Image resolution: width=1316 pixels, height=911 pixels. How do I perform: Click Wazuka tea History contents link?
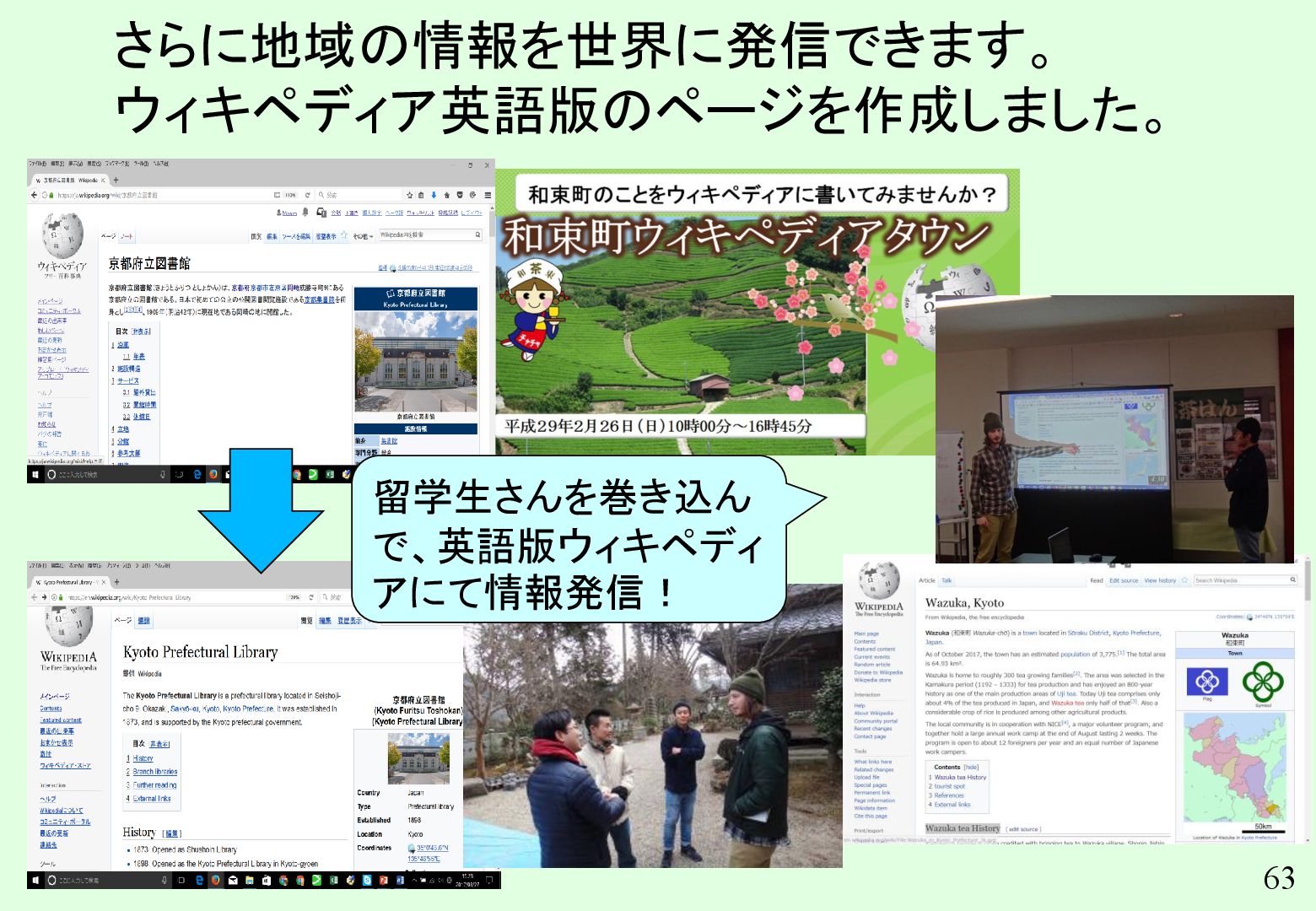pos(960,777)
